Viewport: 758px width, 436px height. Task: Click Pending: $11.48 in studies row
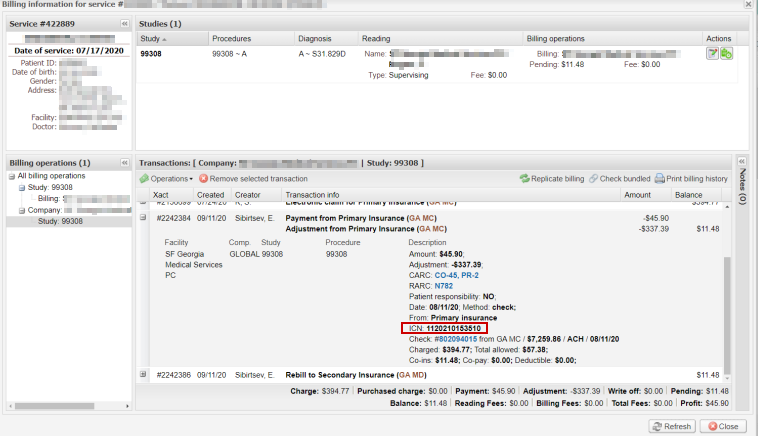pos(556,64)
